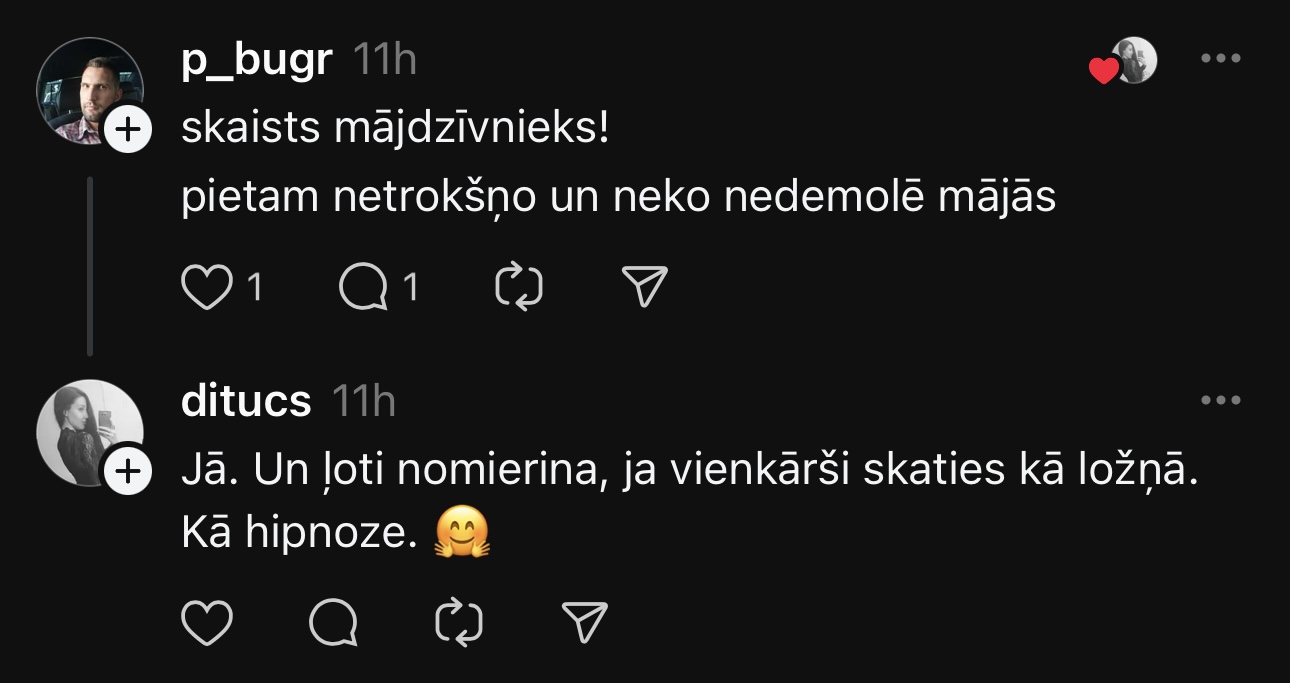Open ditucs username profile link

(246, 401)
